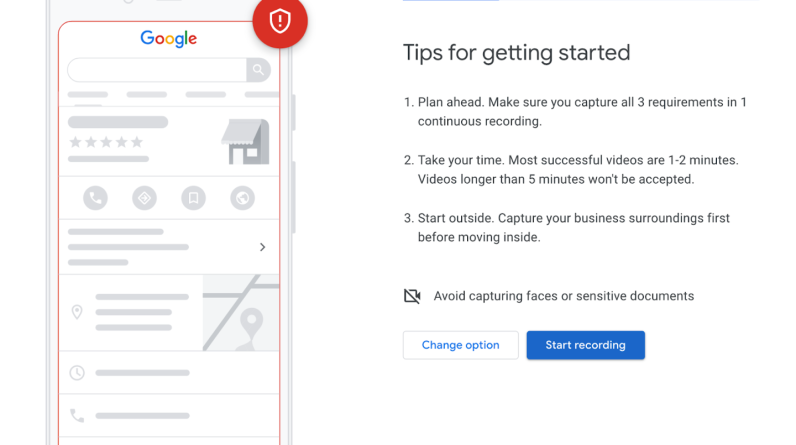Click the clock hours icon
This screenshot has height=445, width=796.
pos(77,373)
